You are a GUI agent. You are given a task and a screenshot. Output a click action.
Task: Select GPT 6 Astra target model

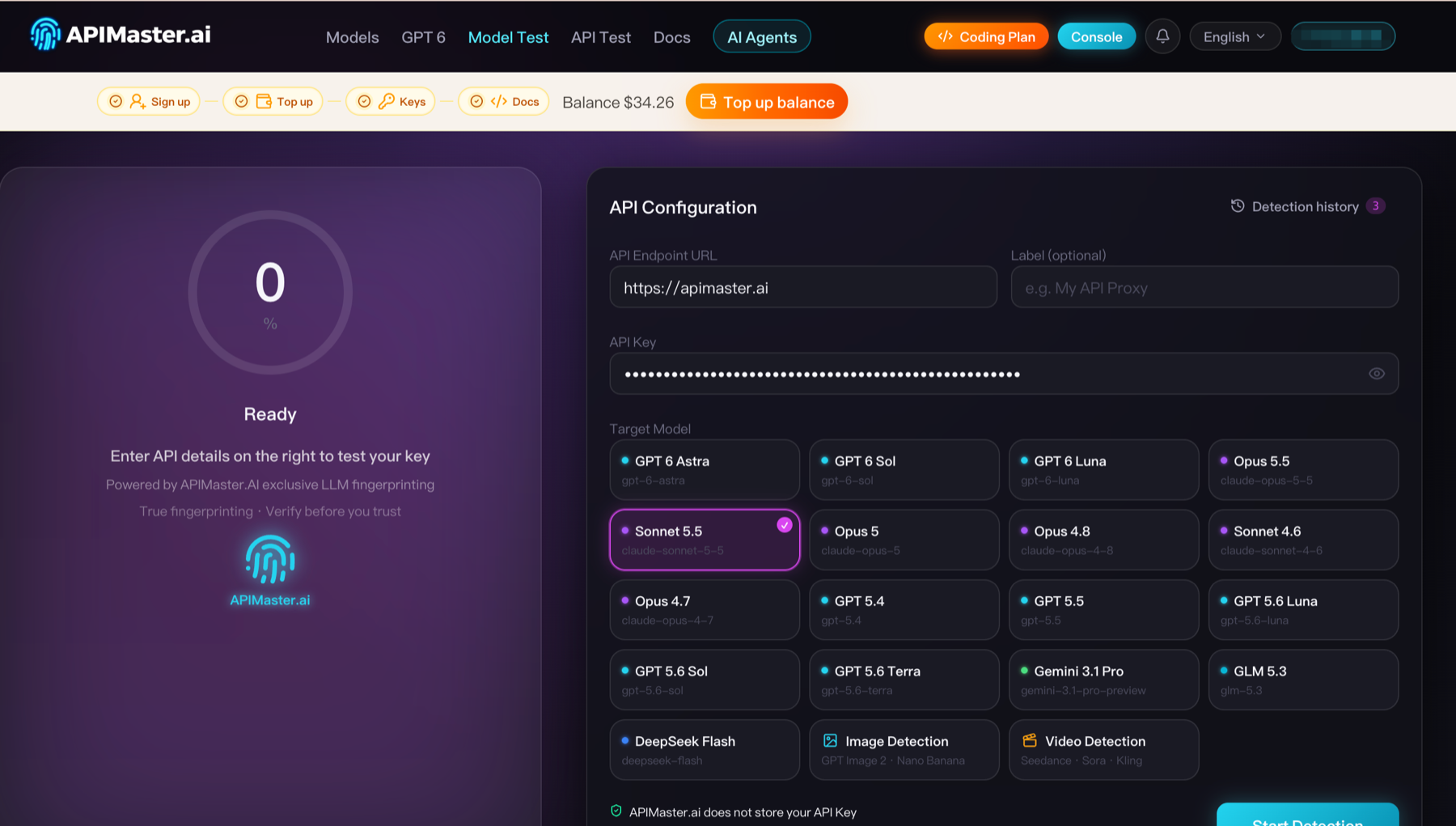click(x=705, y=469)
